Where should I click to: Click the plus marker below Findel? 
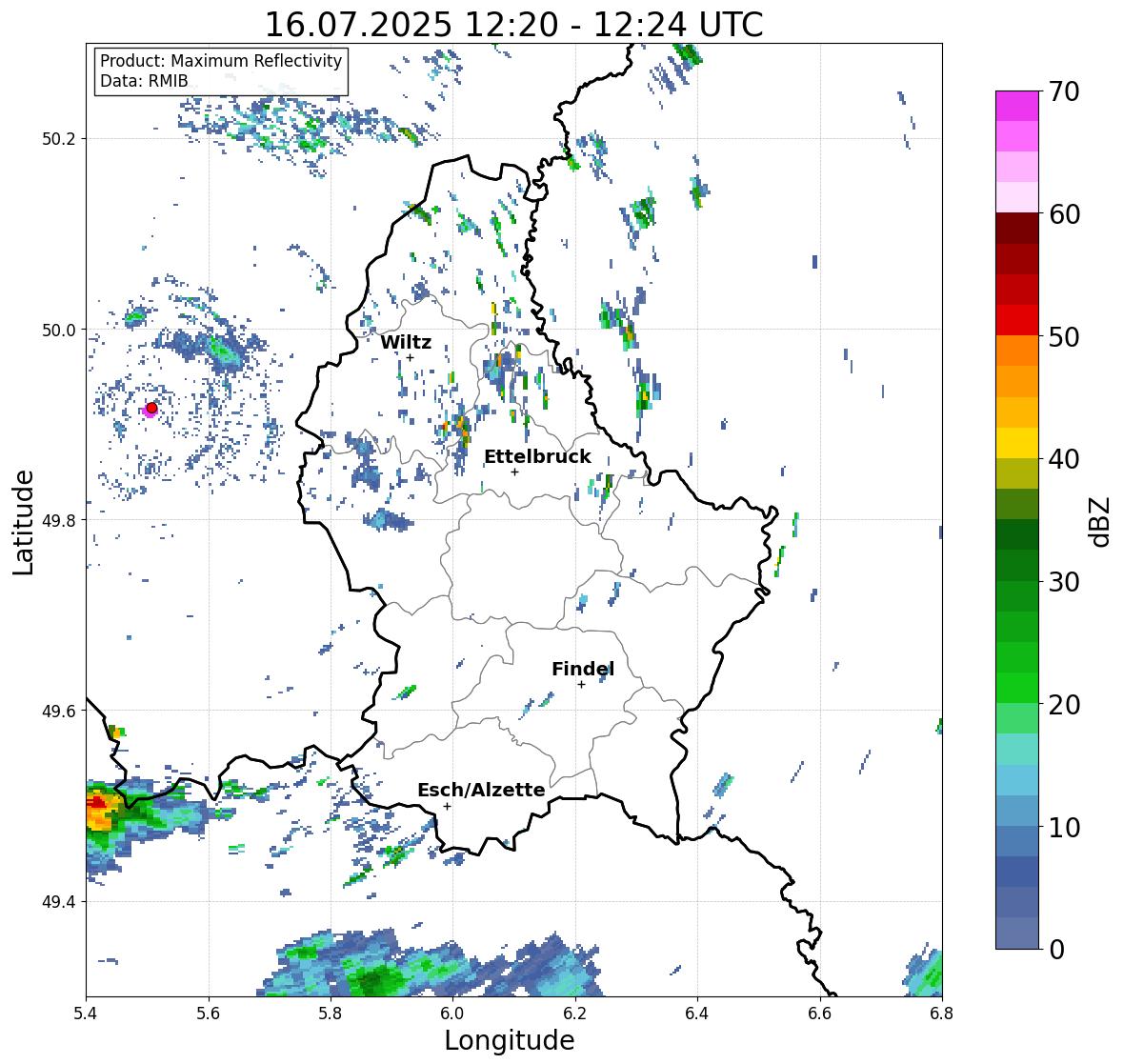(x=582, y=685)
